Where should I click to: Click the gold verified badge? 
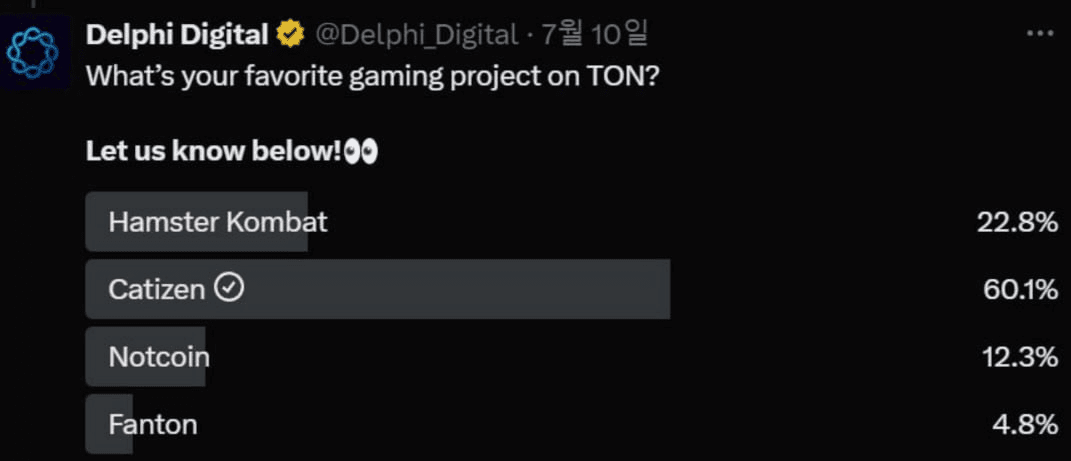(x=291, y=36)
